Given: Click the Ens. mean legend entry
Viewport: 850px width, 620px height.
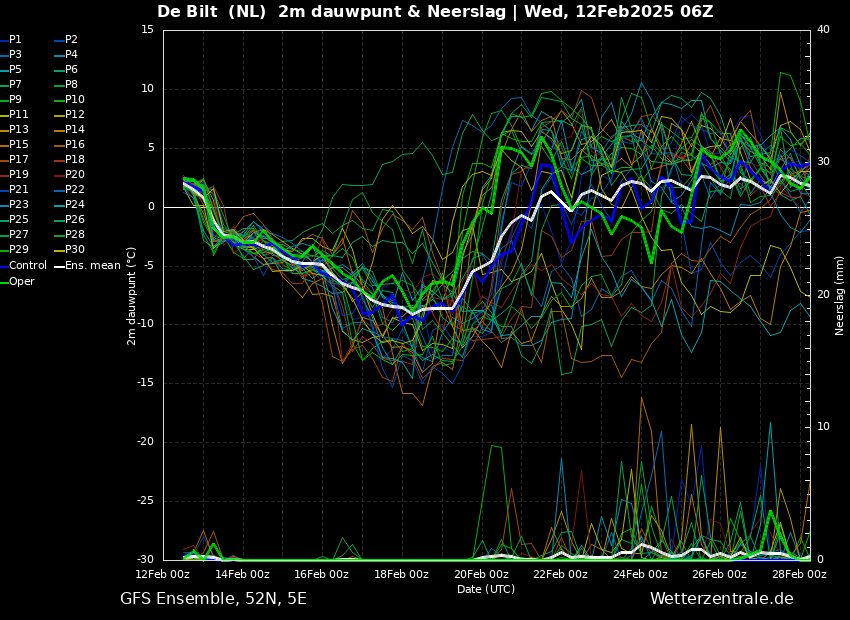Looking at the screenshot, I should [x=87, y=266].
